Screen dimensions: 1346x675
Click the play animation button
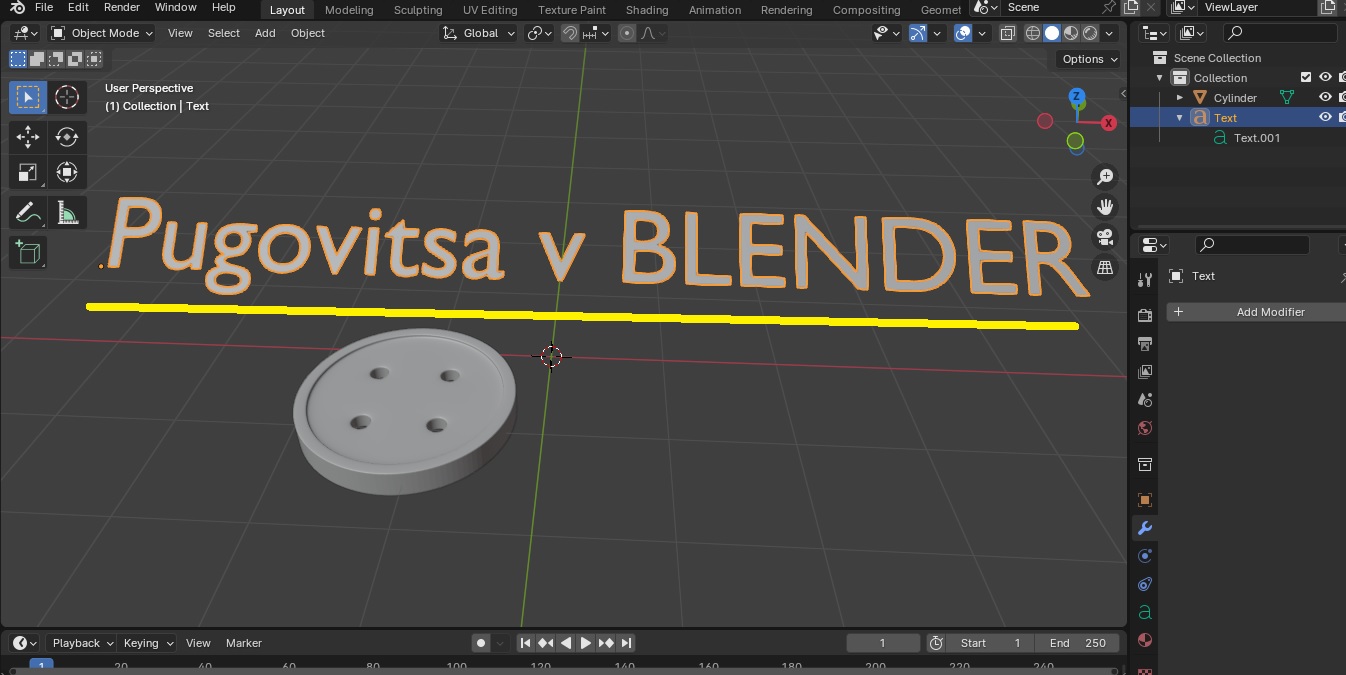pyautogui.click(x=586, y=643)
